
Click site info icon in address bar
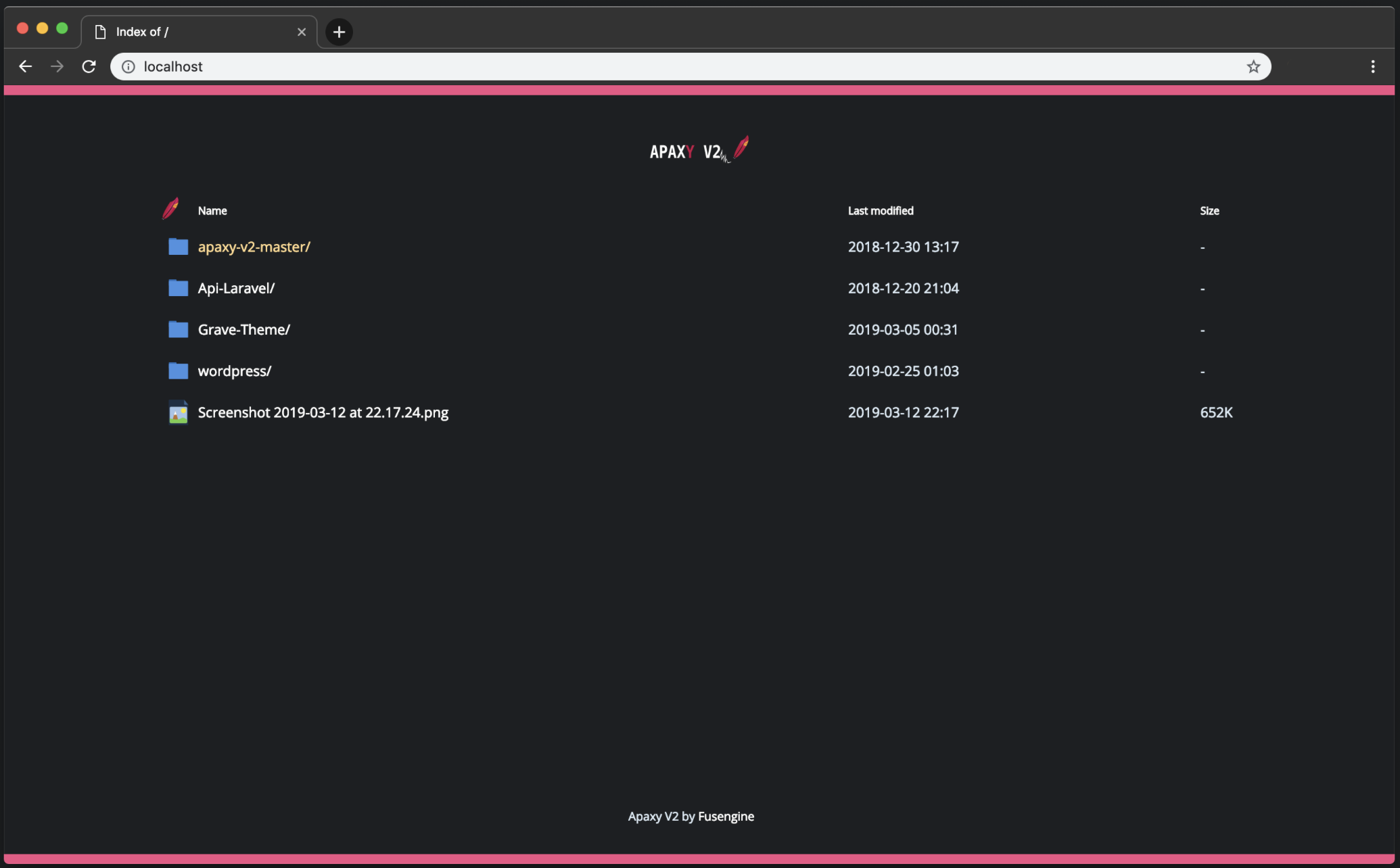(x=129, y=66)
